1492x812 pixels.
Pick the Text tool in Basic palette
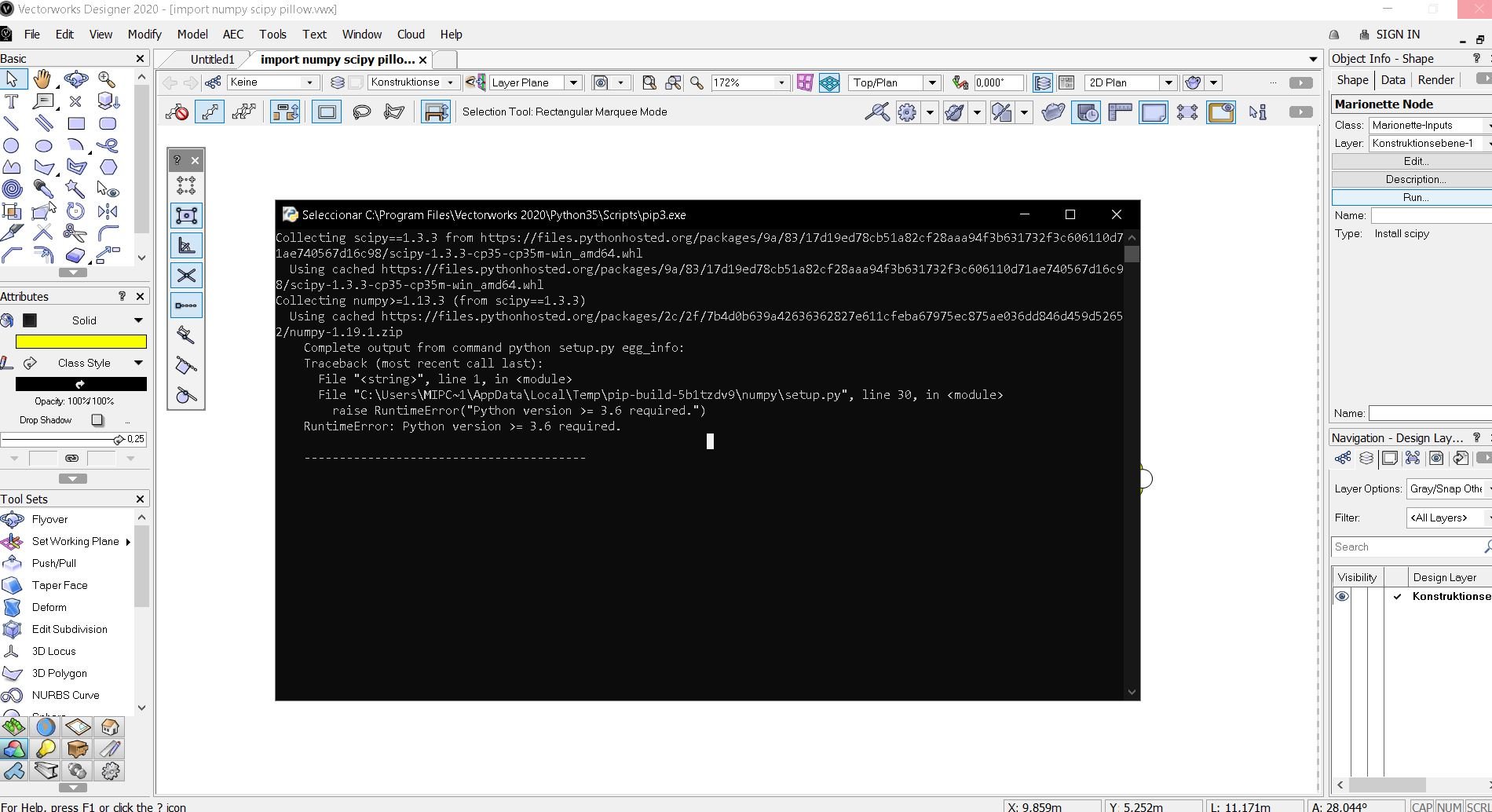point(11,101)
